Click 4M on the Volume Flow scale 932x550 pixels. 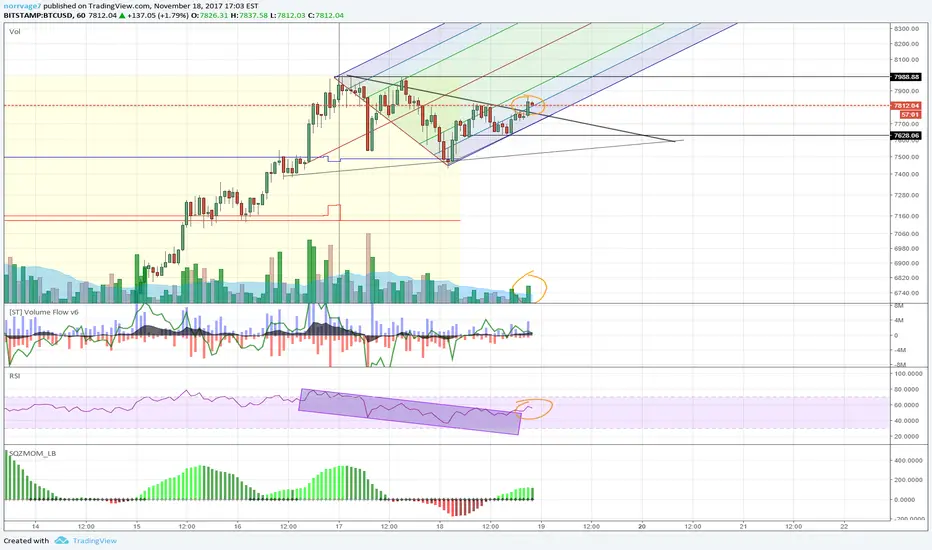pos(899,320)
